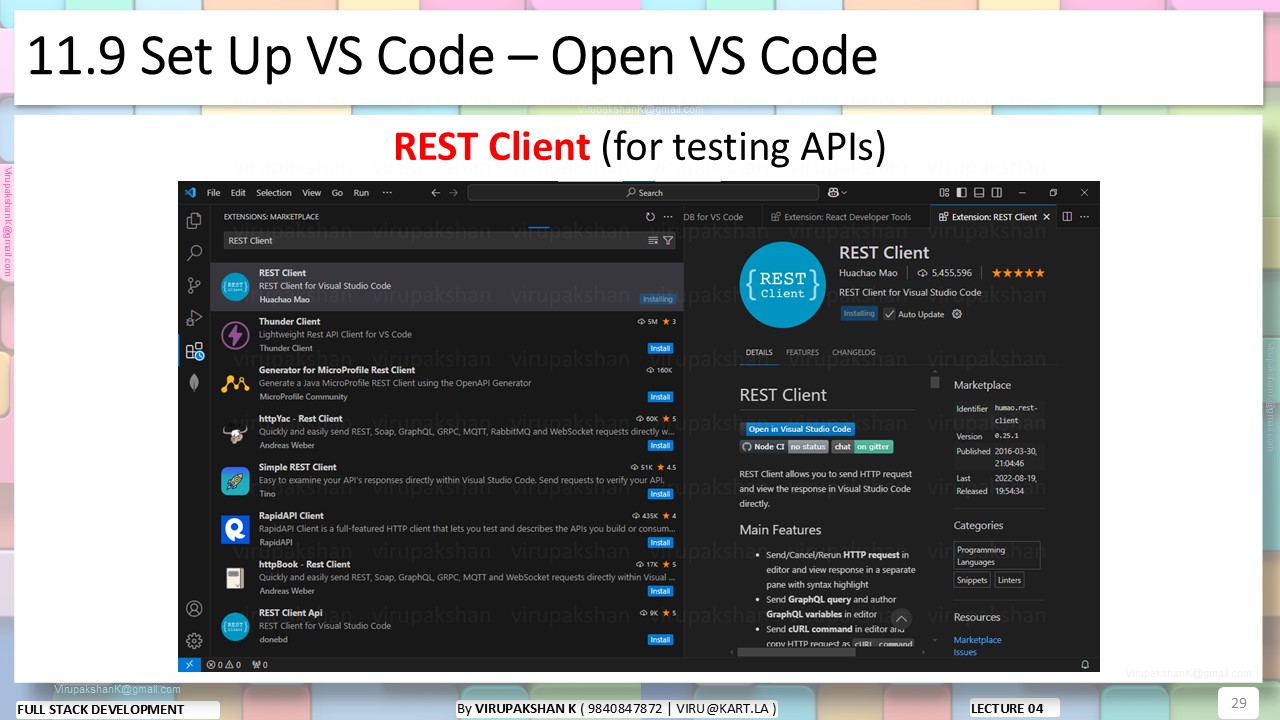This screenshot has width=1280, height=720.
Task: Install Generator for MicroProfile Rest Client
Action: click(x=660, y=397)
